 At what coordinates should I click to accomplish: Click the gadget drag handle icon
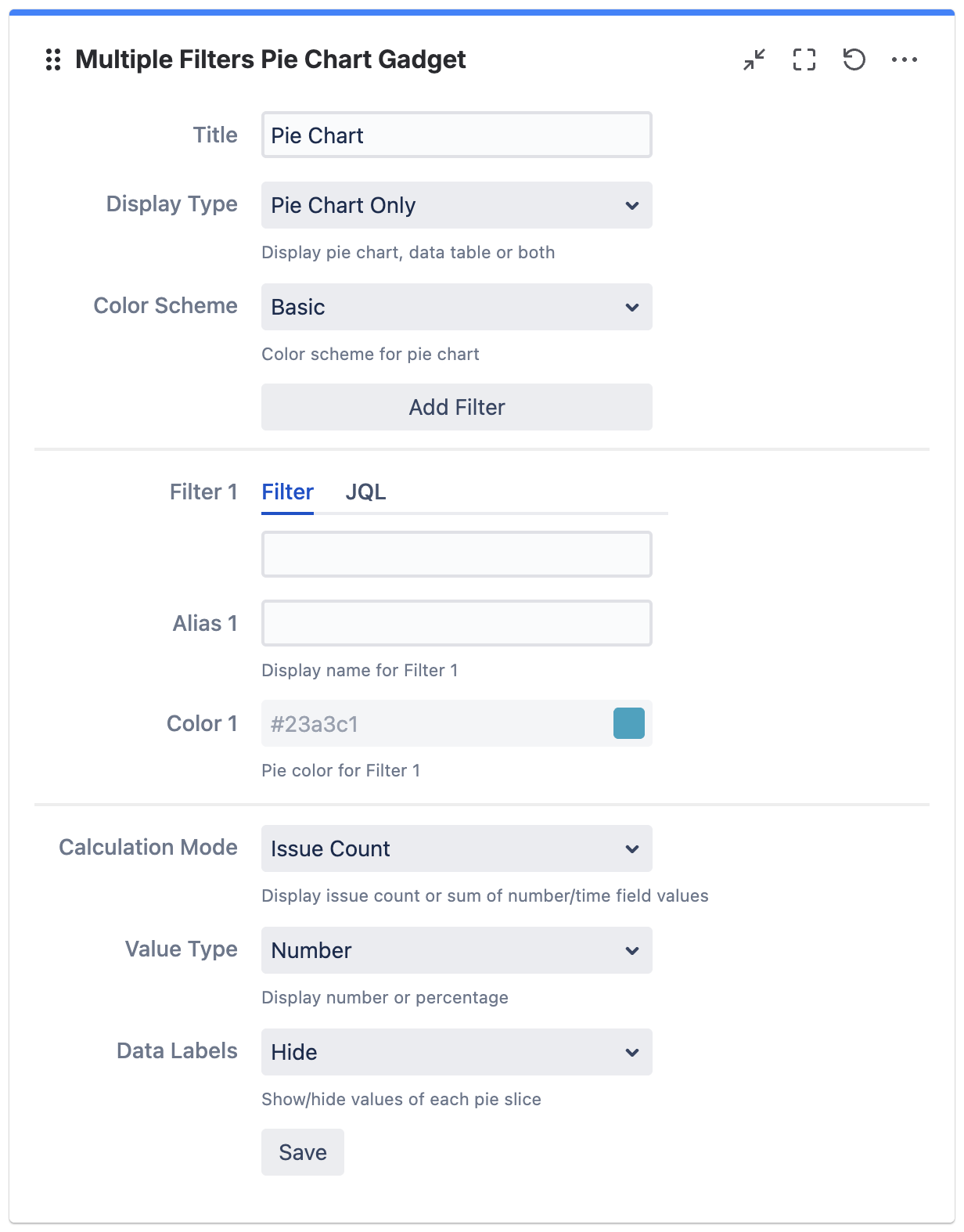(54, 59)
